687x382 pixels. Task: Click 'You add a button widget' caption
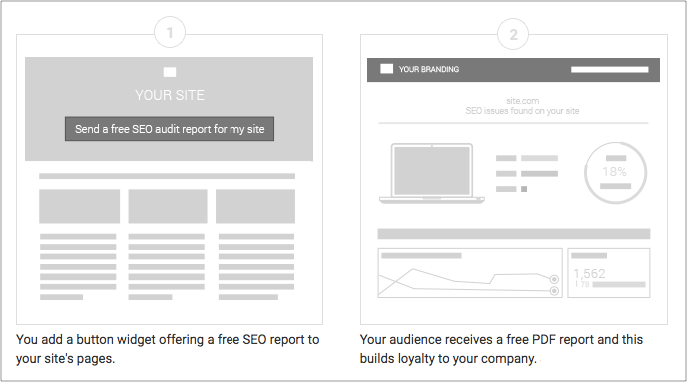click(x=168, y=349)
